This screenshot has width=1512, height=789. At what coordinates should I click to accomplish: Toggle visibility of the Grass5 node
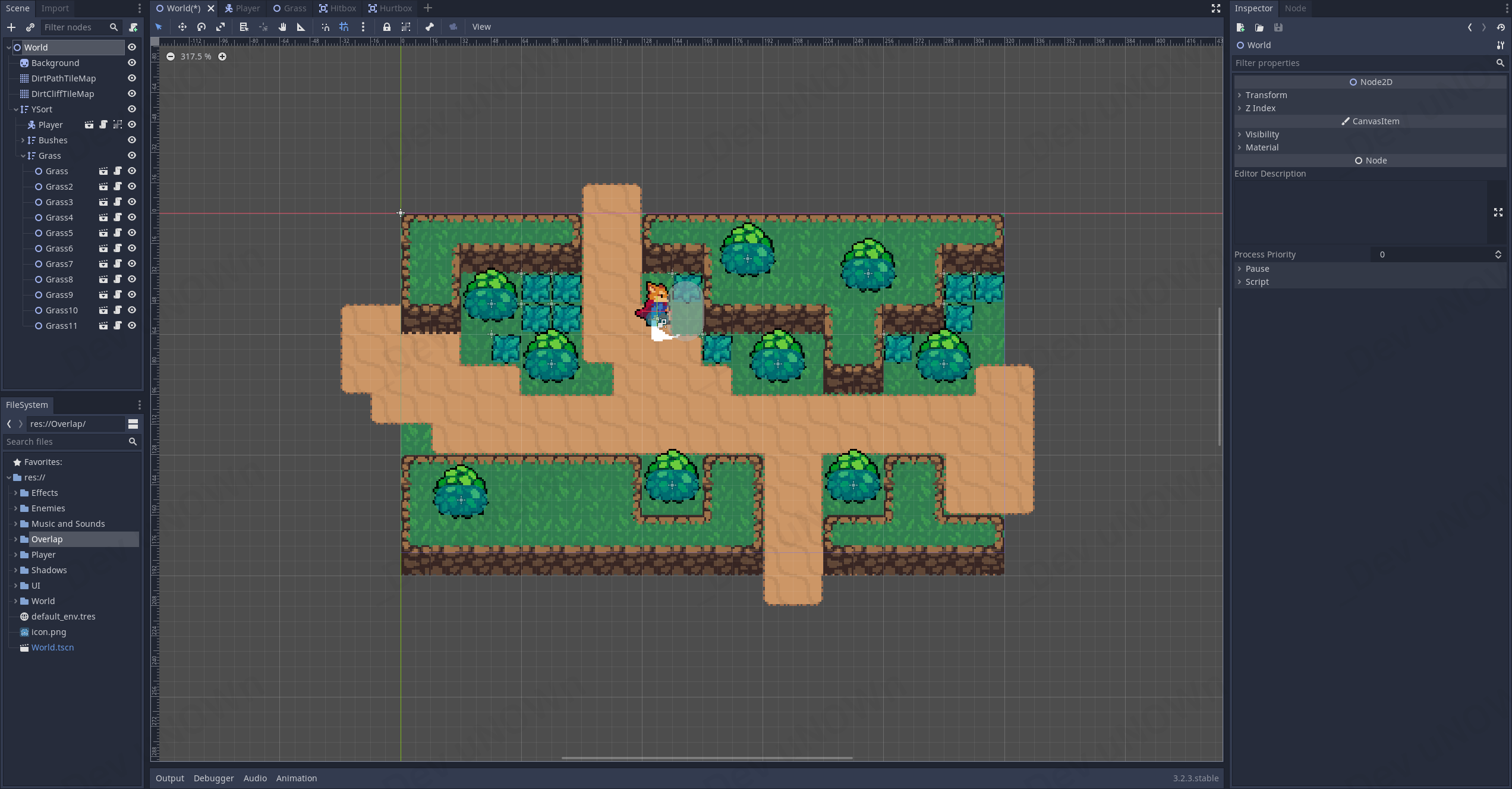click(x=132, y=233)
